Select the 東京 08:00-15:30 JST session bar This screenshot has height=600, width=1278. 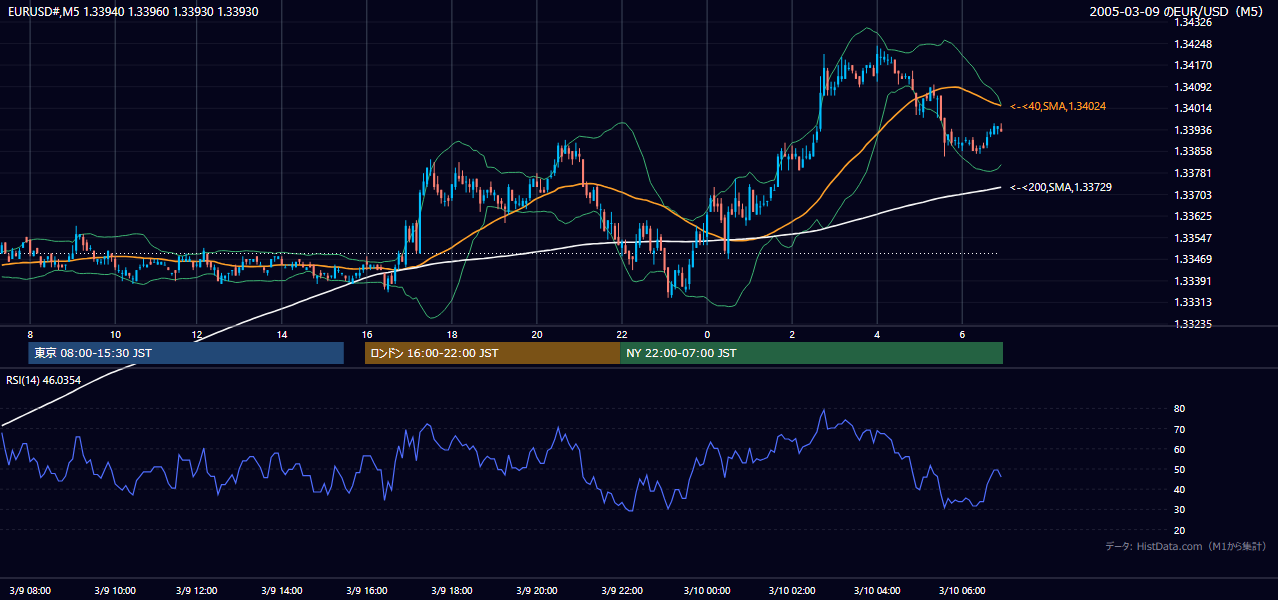tap(186, 353)
